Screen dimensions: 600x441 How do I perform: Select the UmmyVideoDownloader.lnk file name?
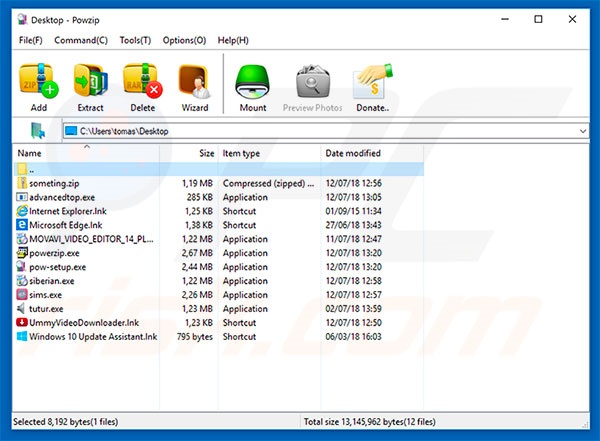click(84, 323)
